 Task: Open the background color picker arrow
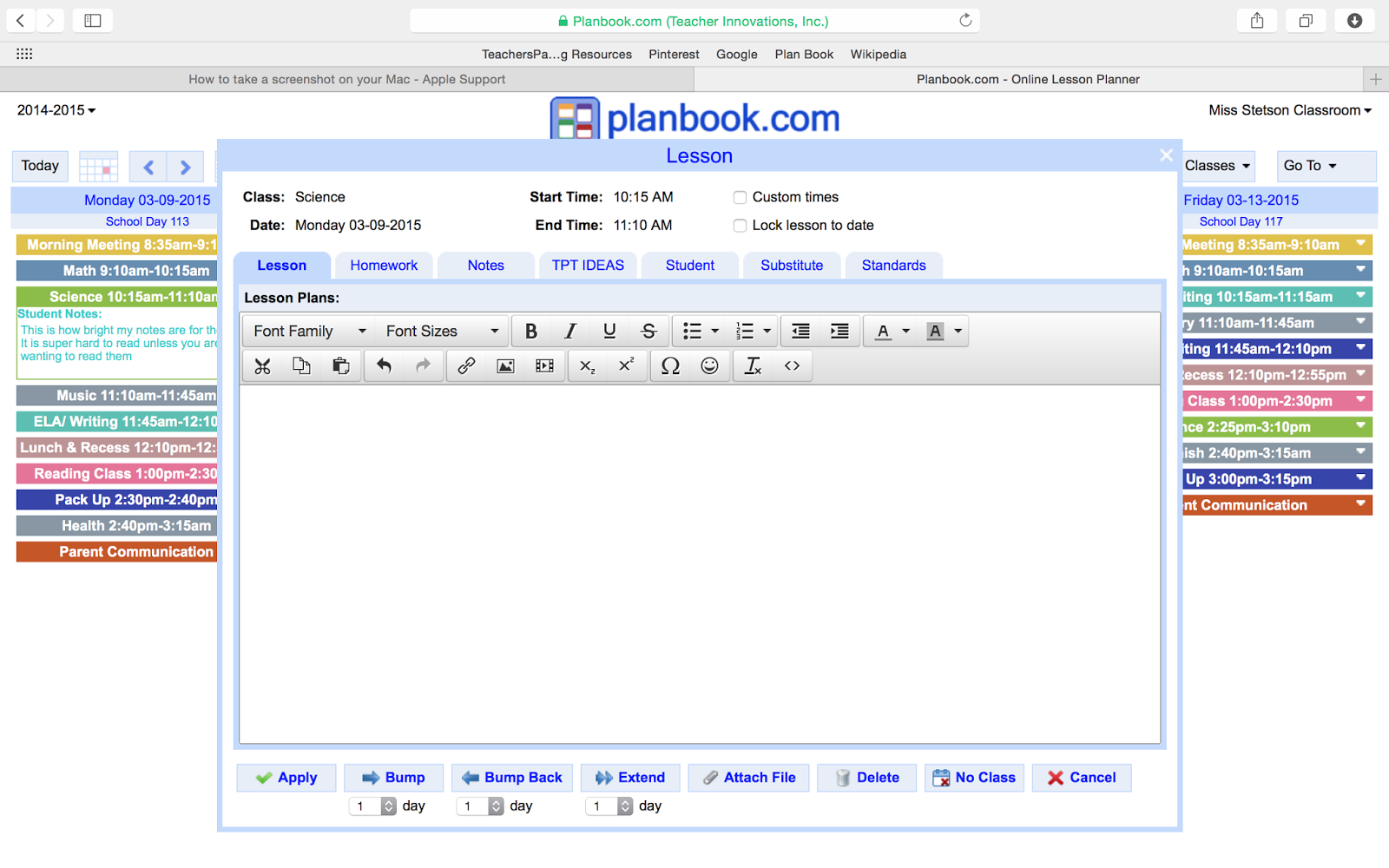point(958,331)
